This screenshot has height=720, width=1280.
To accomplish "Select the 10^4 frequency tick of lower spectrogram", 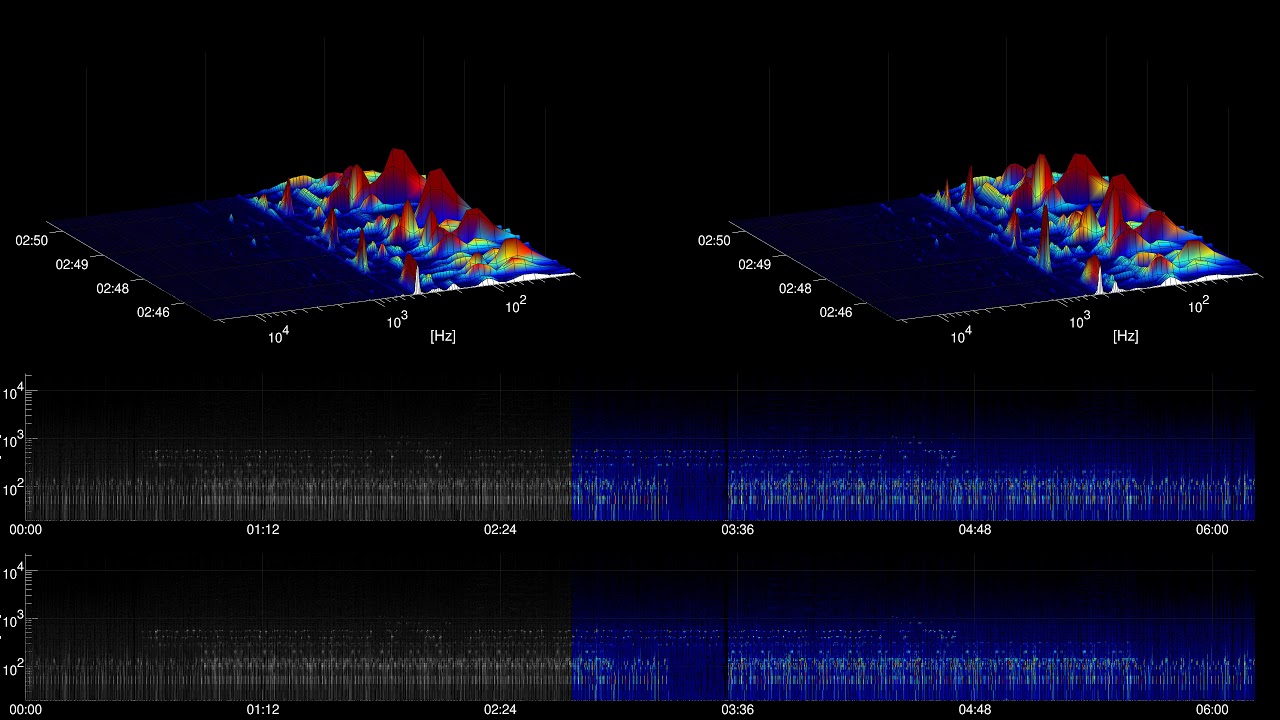I will click(x=12, y=572).
